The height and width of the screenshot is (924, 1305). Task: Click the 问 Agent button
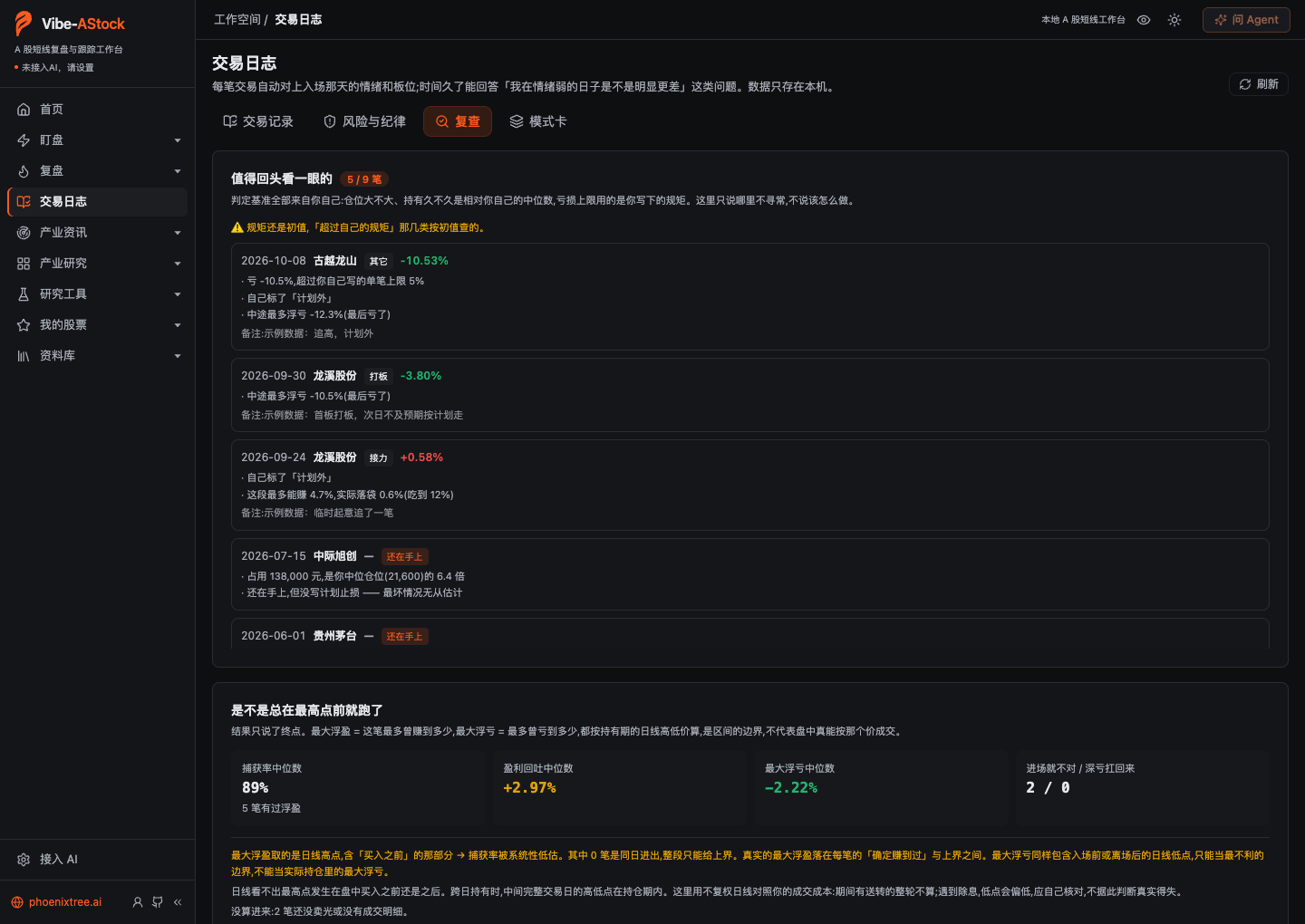[1246, 20]
